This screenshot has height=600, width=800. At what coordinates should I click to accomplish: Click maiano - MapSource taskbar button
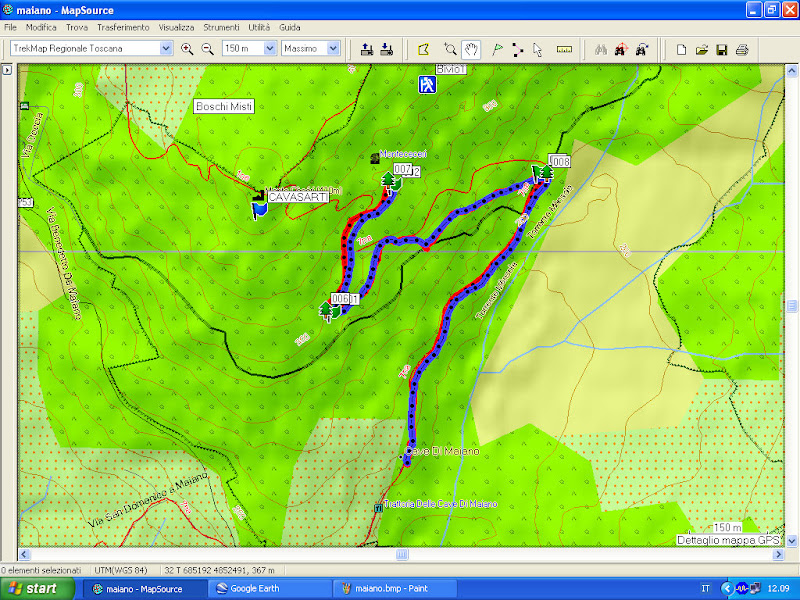coord(145,589)
